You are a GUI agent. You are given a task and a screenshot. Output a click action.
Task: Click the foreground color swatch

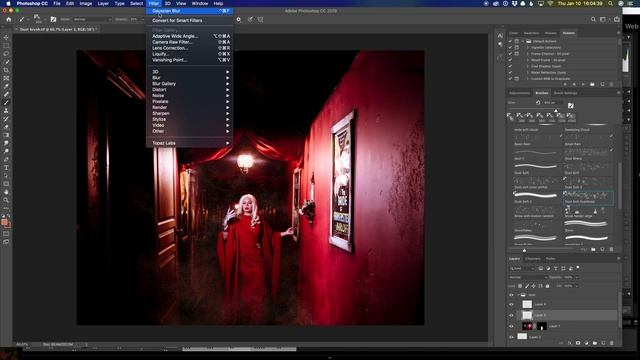pyautogui.click(x=4, y=222)
